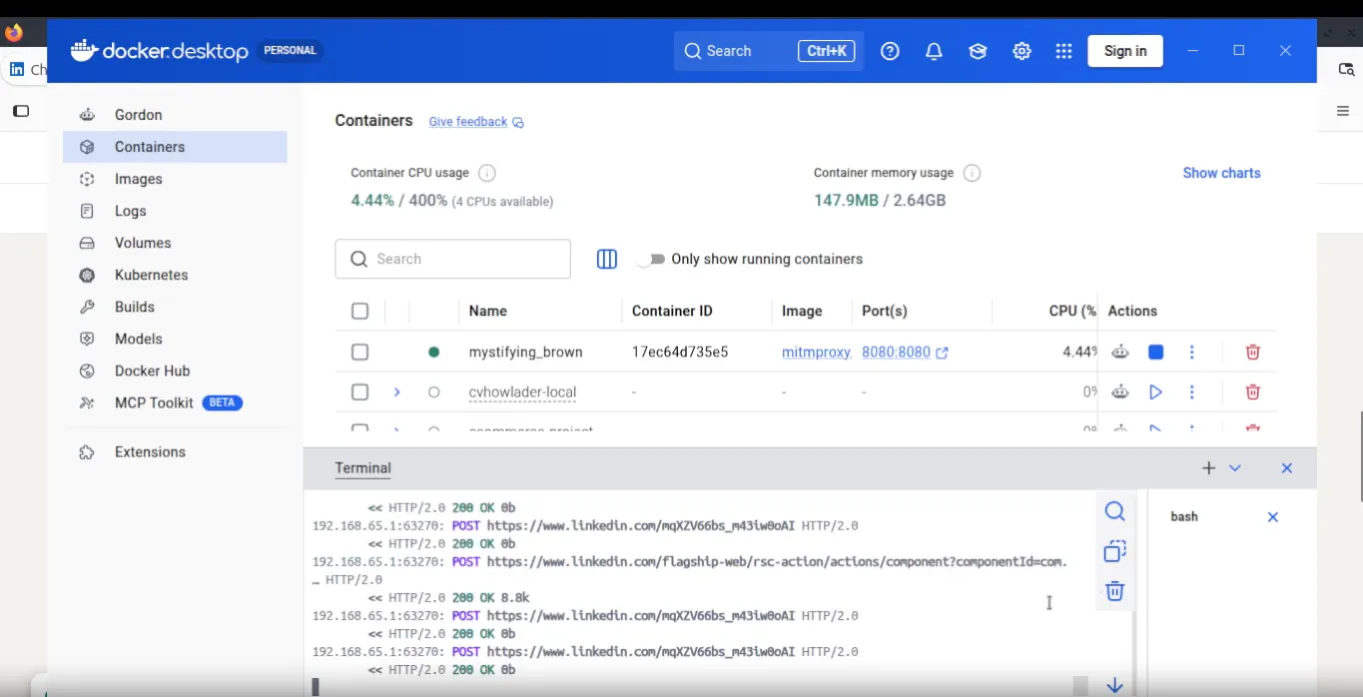Check the cvhowlader-local row checkbox

360,392
